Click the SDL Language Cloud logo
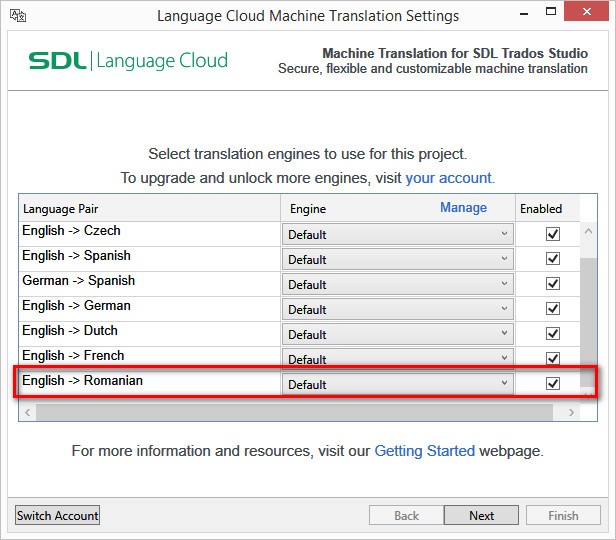616x540 pixels. pos(128,61)
